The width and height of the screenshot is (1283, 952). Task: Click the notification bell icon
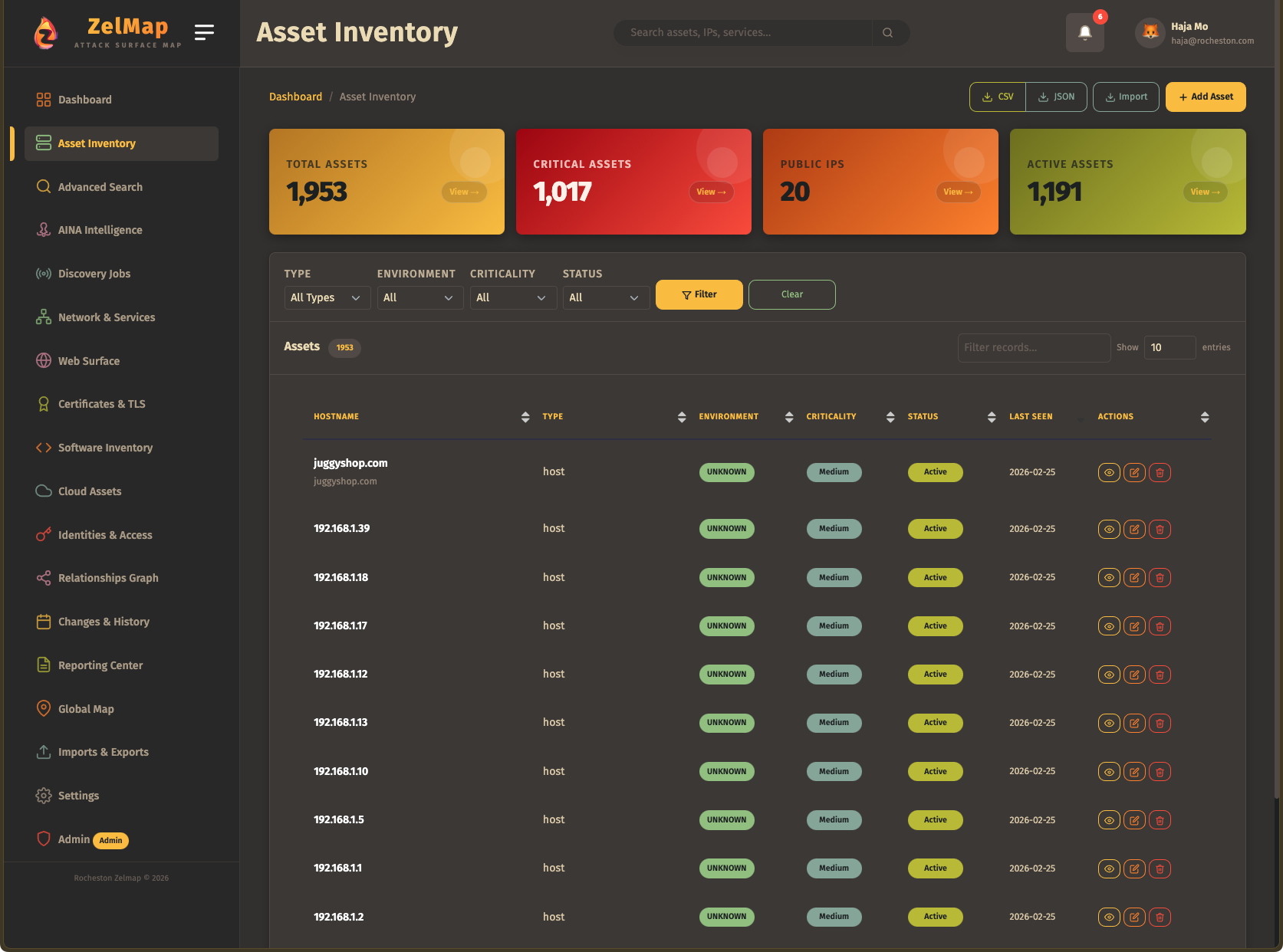tap(1084, 33)
